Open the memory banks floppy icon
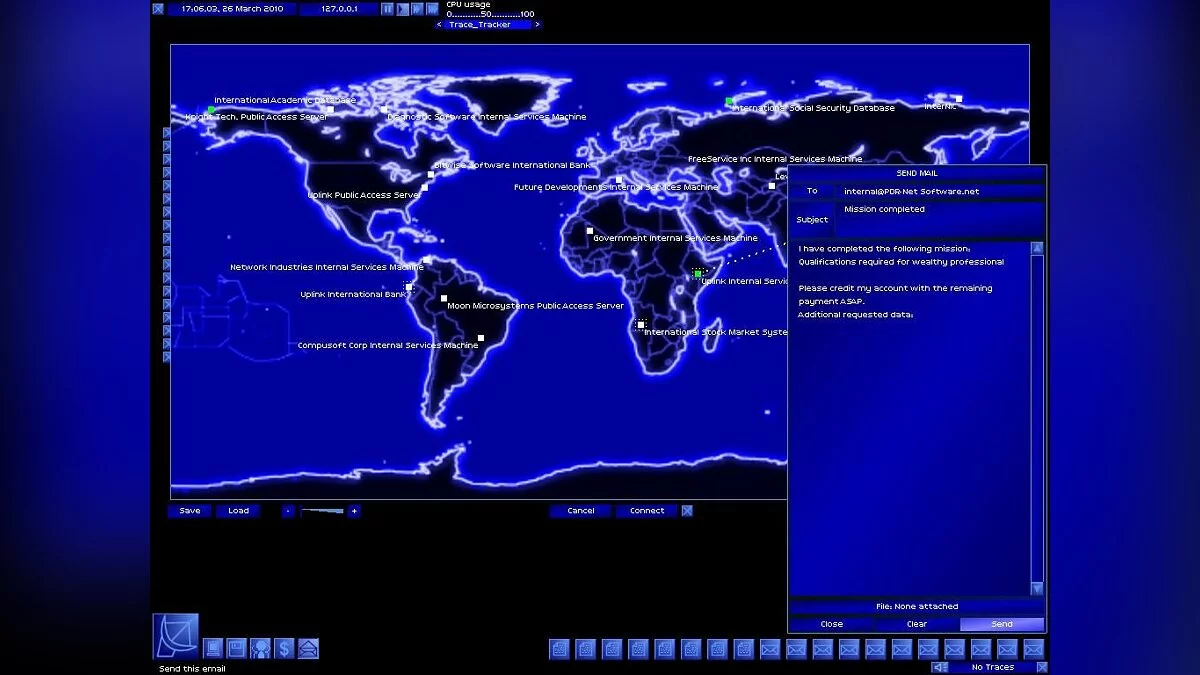 tap(236, 648)
